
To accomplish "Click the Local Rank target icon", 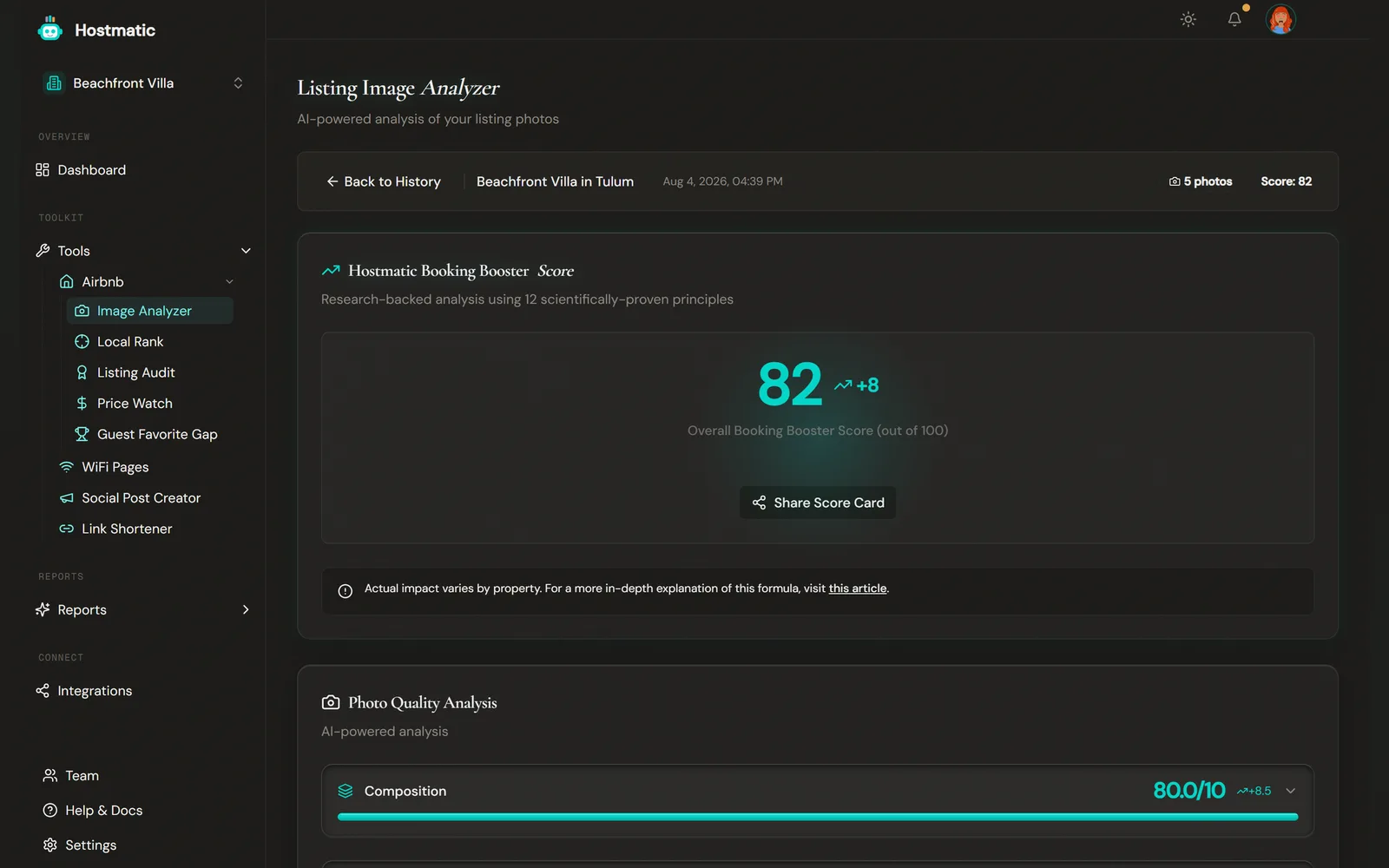I will point(82,342).
